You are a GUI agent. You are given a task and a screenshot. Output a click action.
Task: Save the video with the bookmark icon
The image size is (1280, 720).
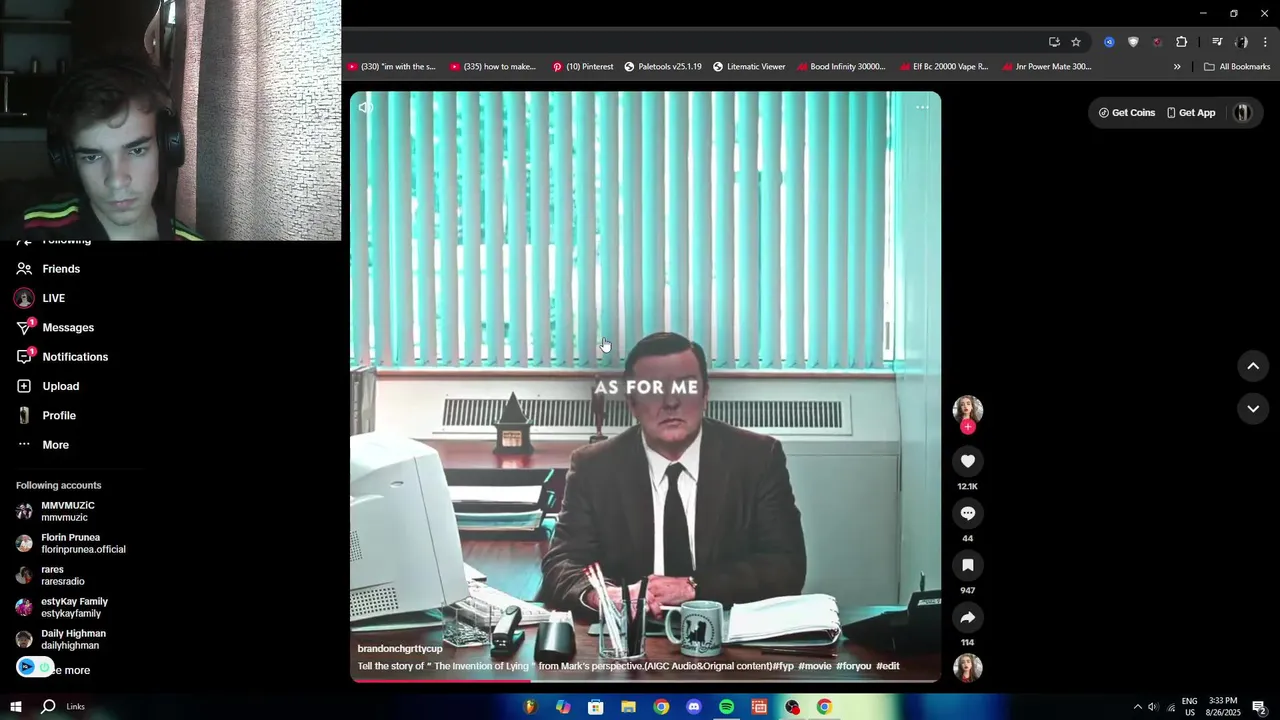coord(967,565)
